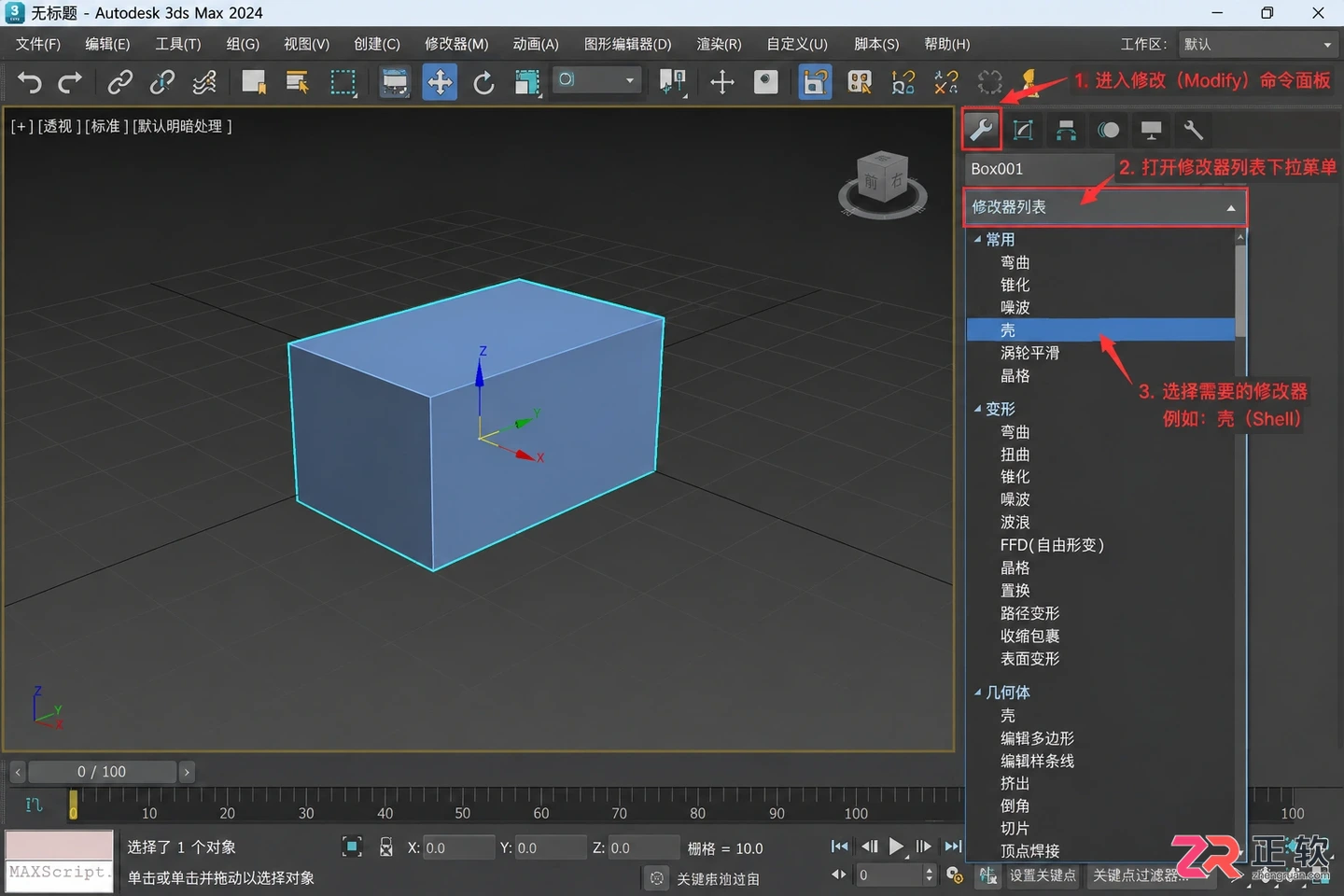Toggle the Key Mode button
The height and width of the screenshot is (896, 1344).
click(839, 875)
